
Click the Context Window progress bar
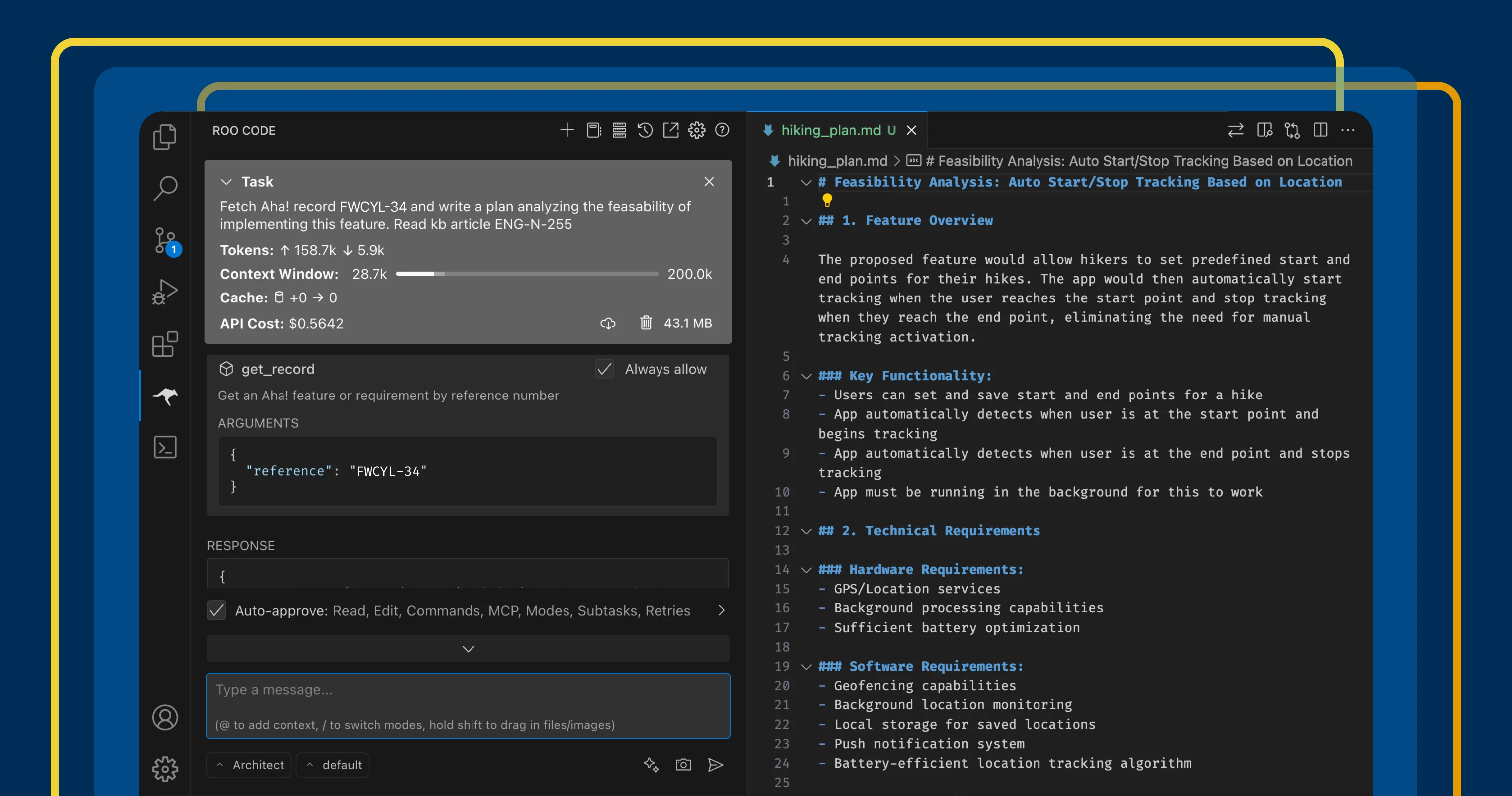coord(527,274)
